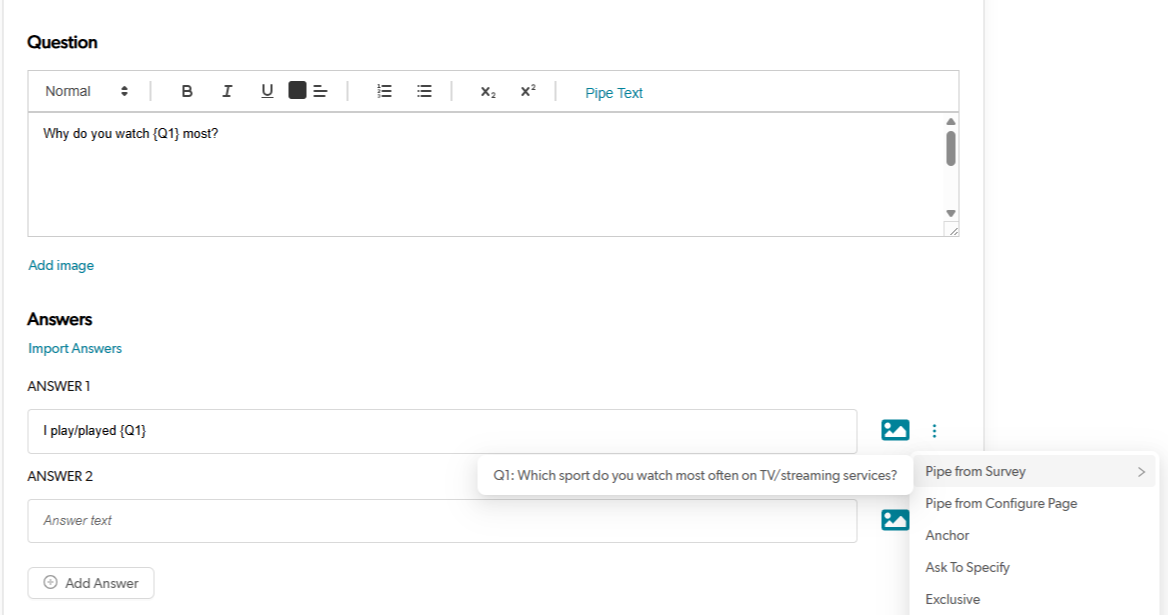Add an image to Answer 2
Screen dimensions: 1168x615
click(x=895, y=519)
